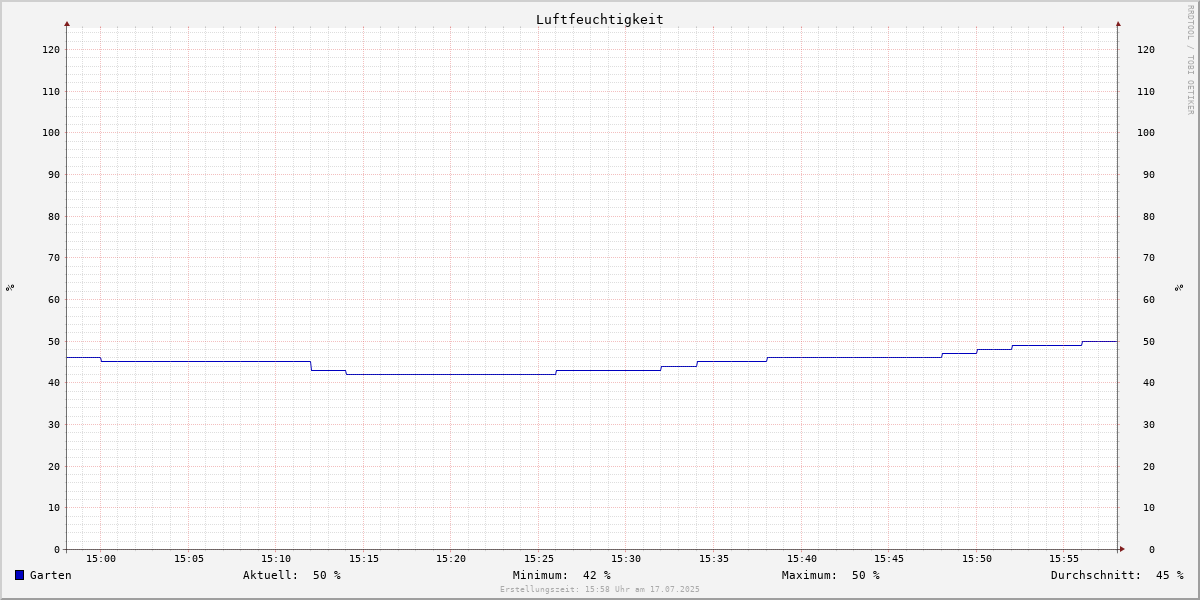Click the 15:15 time axis label
Viewport: 1200px width, 600px height.
(364, 559)
